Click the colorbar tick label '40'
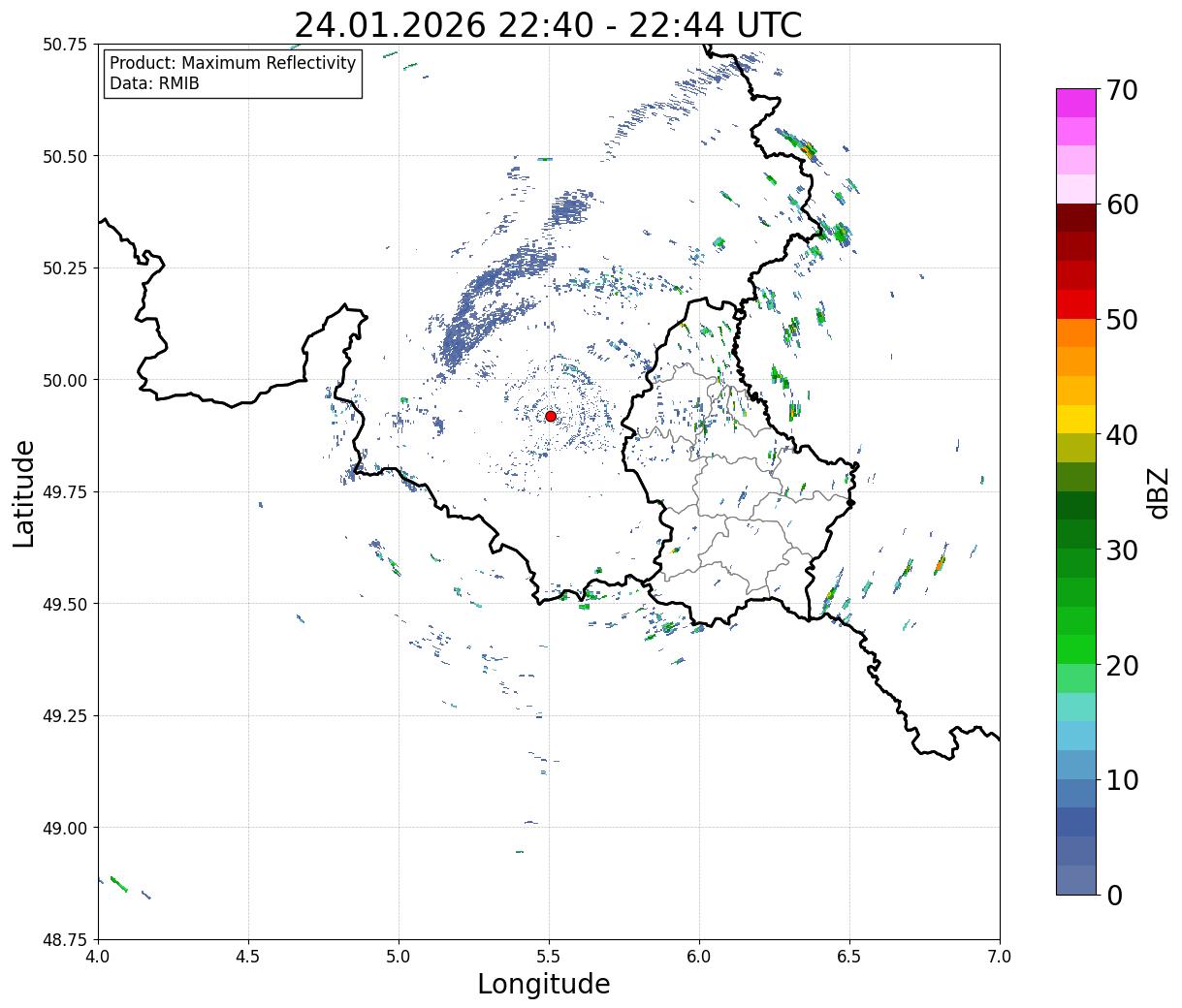This screenshot has width=1182, height=1008. pos(1122,435)
